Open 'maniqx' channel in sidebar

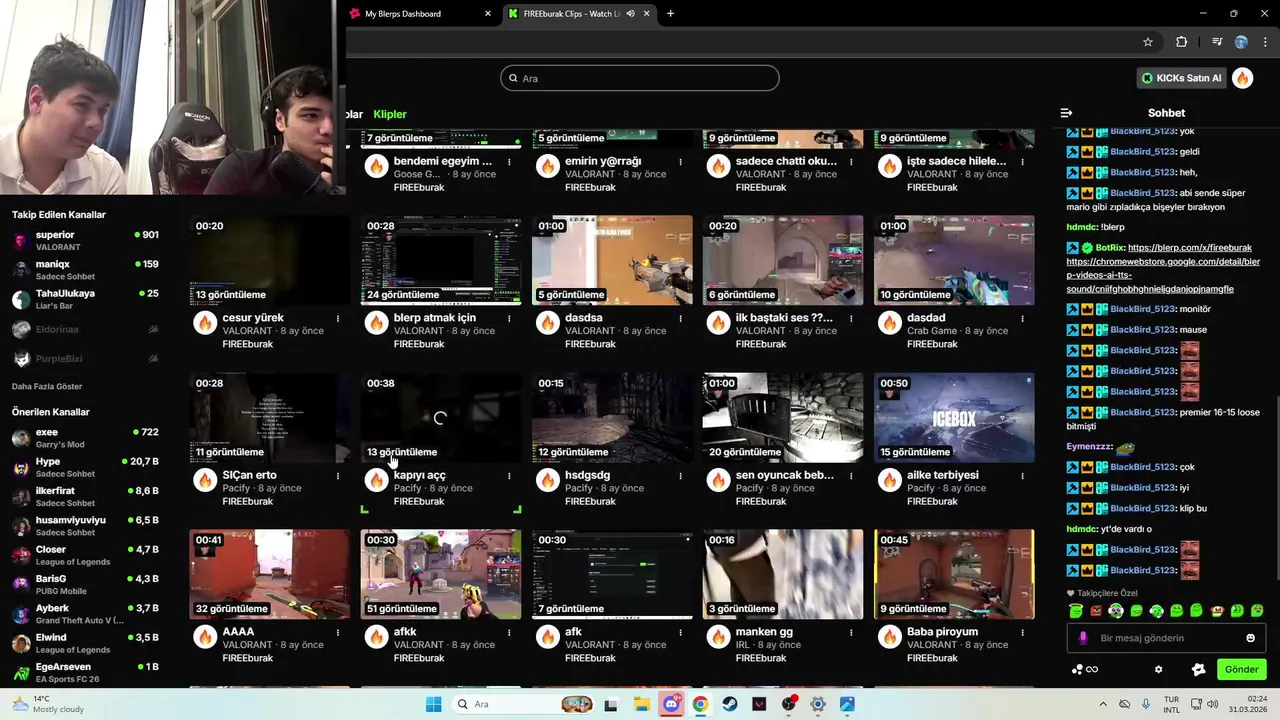[x=85, y=270]
